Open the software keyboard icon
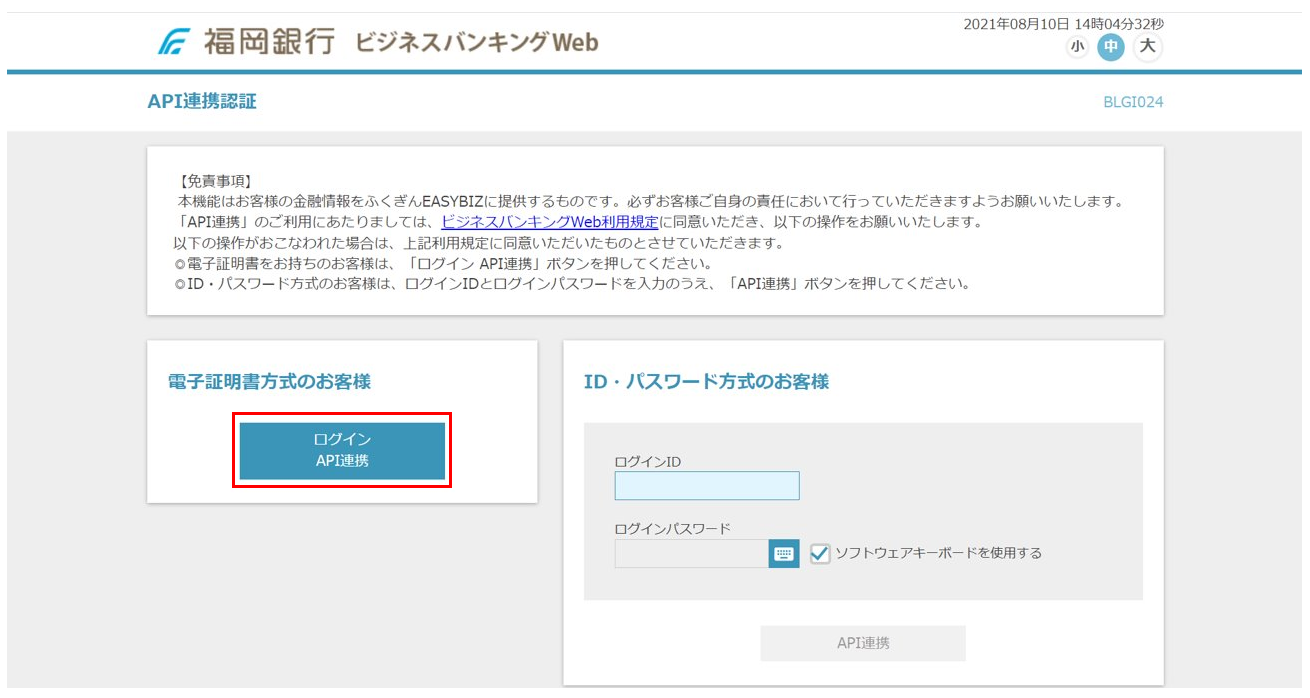This screenshot has width=1310, height=698. point(784,554)
